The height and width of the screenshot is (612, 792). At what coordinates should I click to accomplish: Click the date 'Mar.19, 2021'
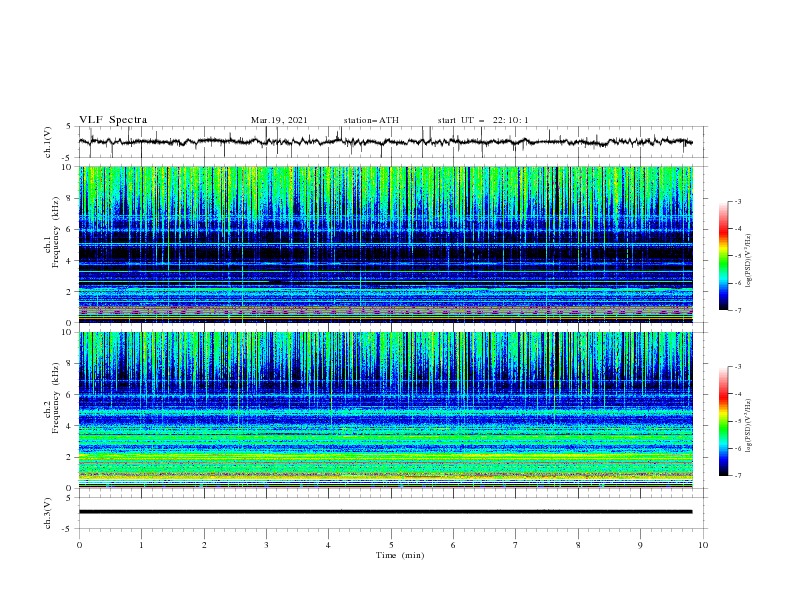(x=279, y=120)
